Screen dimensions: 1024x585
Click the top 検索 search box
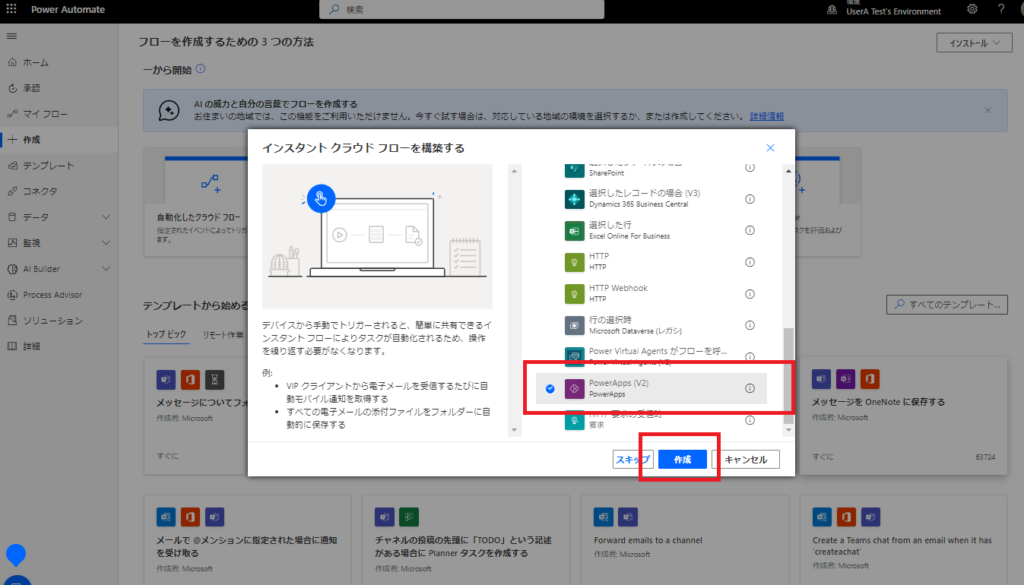click(462, 9)
